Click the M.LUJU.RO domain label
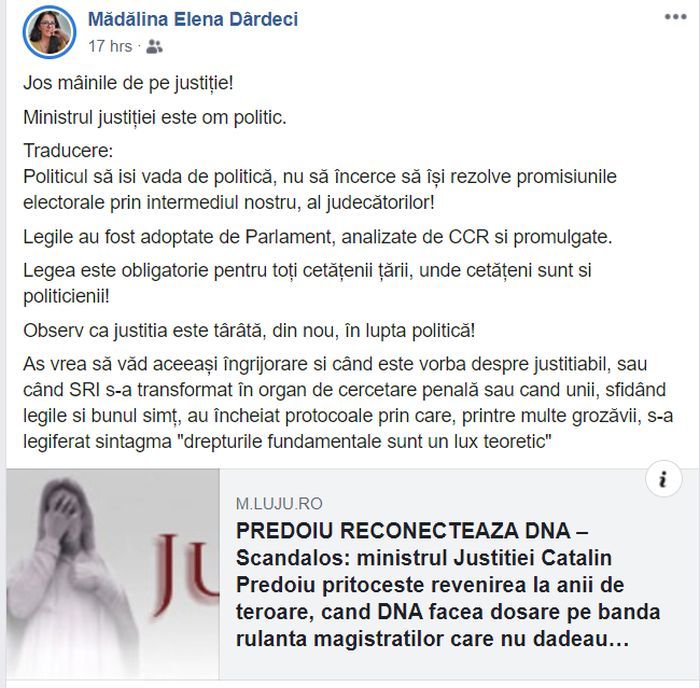The height and width of the screenshot is (688, 700). point(279,504)
